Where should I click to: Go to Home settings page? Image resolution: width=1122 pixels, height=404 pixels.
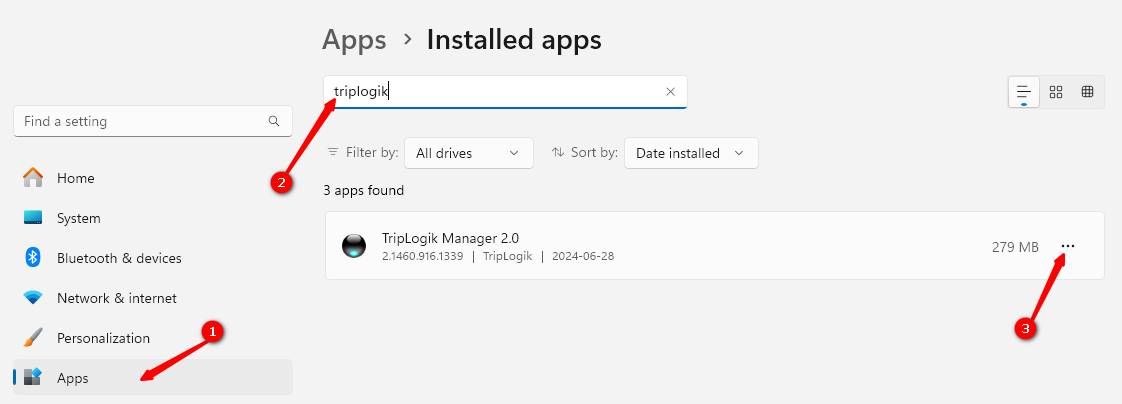click(153, 177)
